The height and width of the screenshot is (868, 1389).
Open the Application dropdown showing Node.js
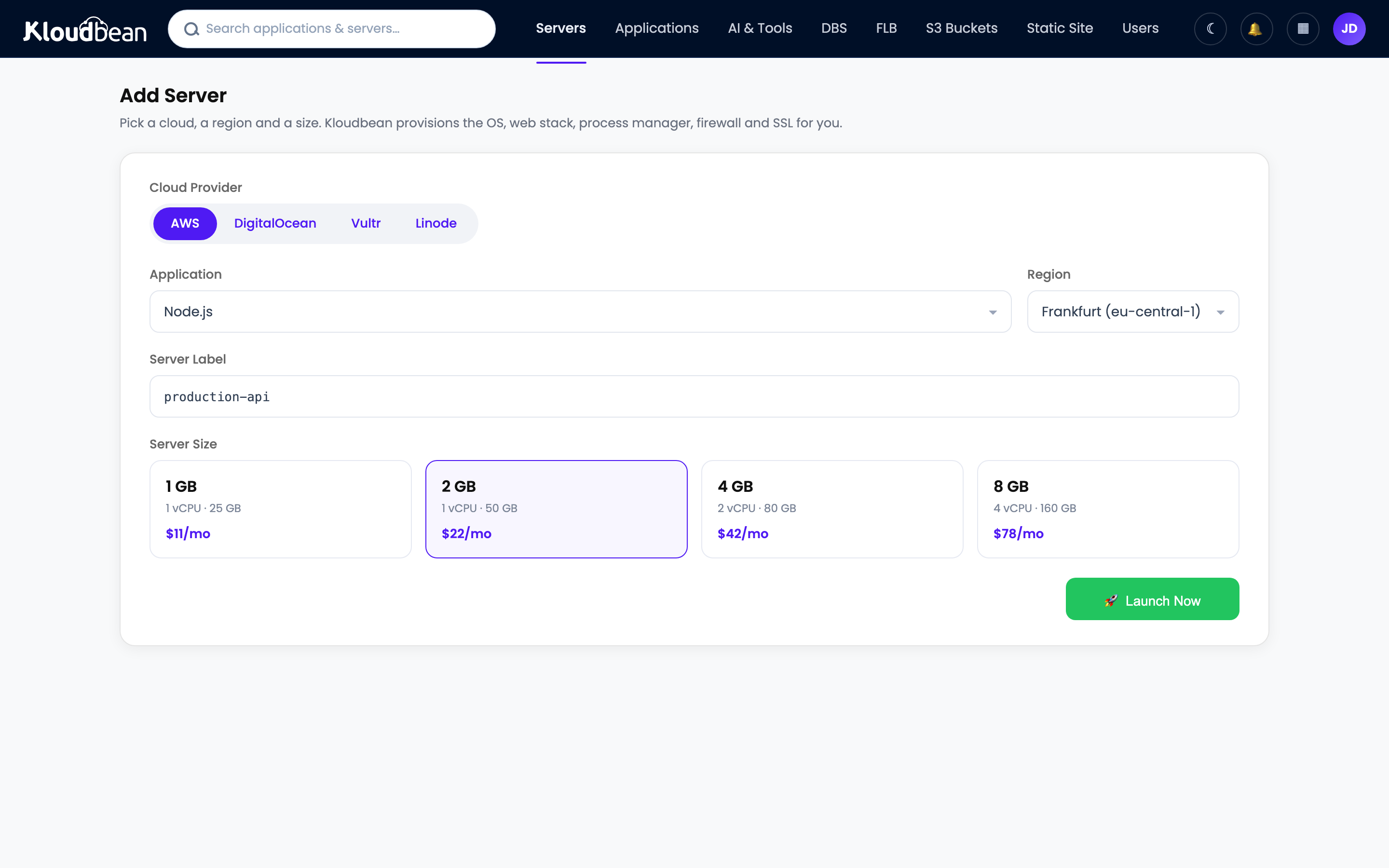(x=580, y=312)
